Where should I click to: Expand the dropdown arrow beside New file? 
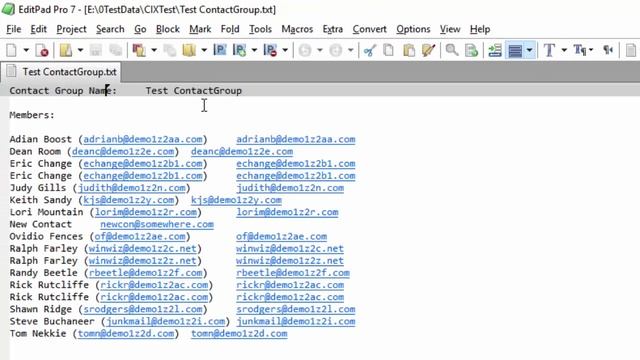[x=26, y=51]
